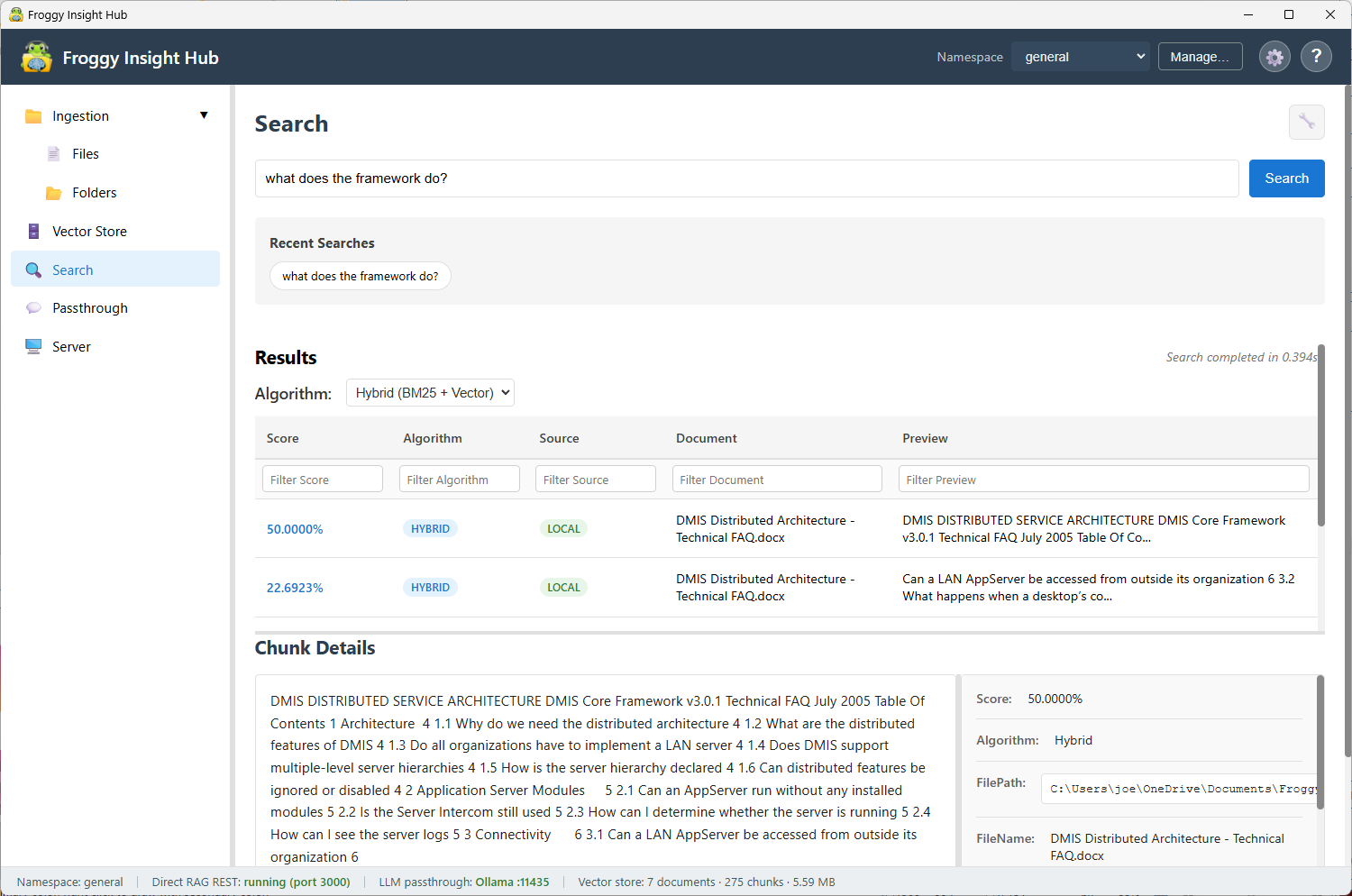Click 'Search completed in 0.394s' text
Screen dimensions: 1352x896
click(x=1241, y=357)
